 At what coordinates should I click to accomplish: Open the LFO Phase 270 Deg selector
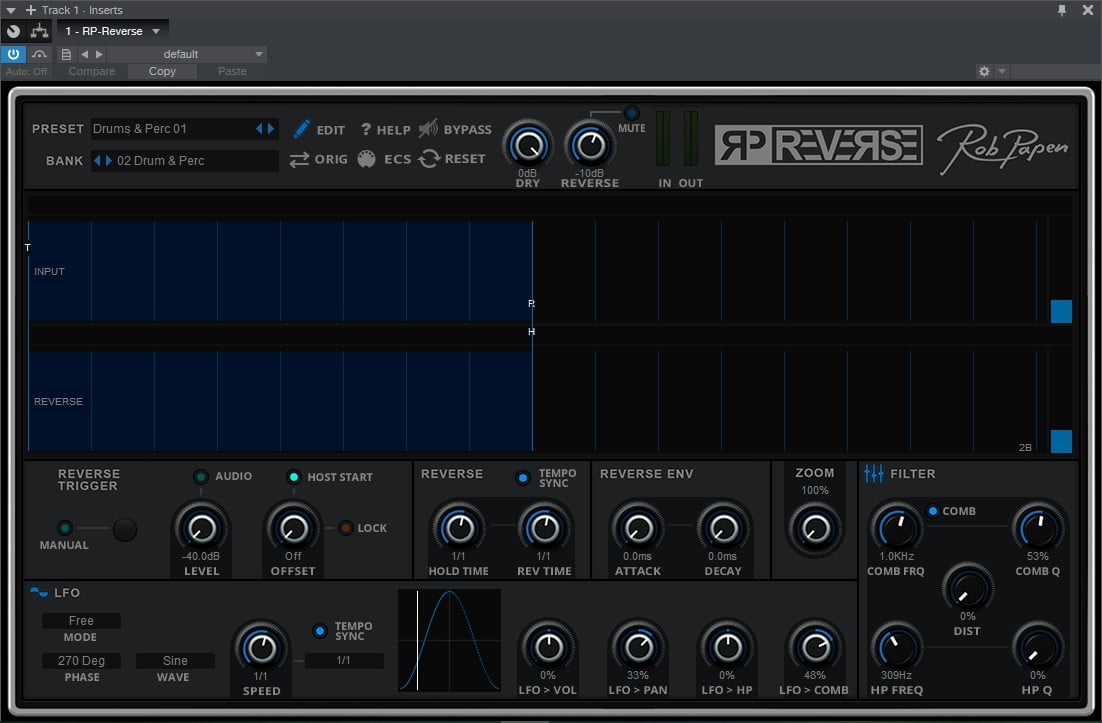pyautogui.click(x=81, y=660)
